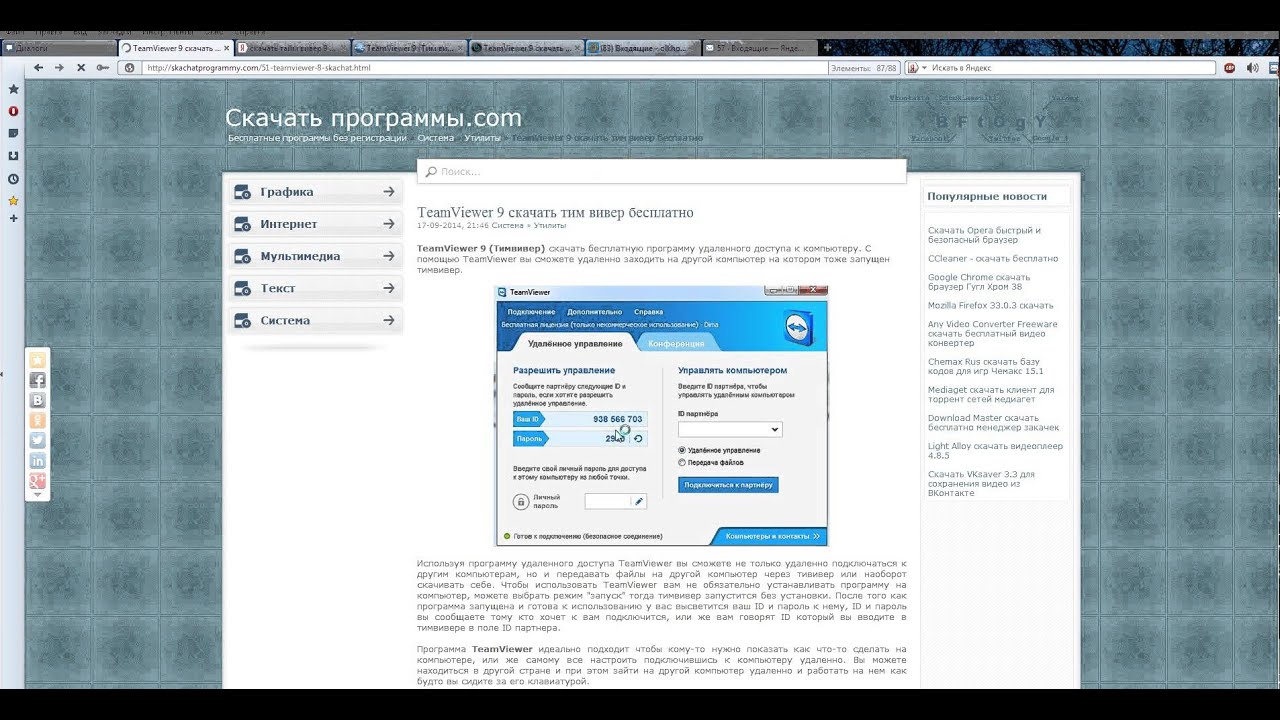Open the notes panel in browser sidebar
This screenshot has width=1280, height=720.
click(x=13, y=133)
